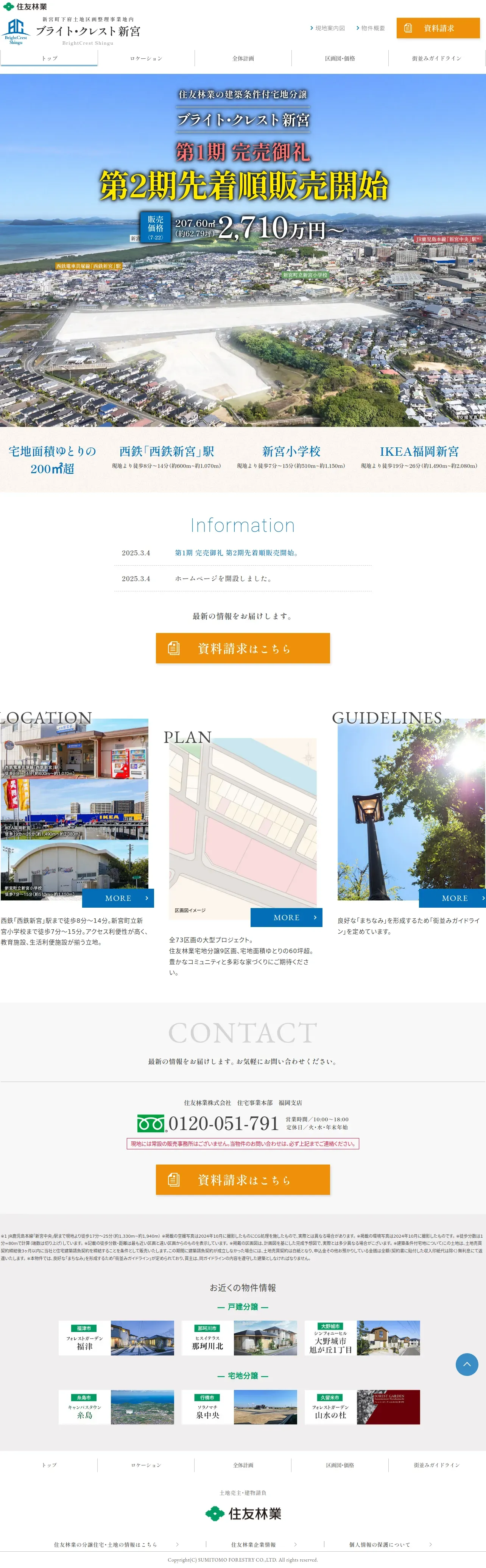Image resolution: width=486 pixels, height=1568 pixels.
Task: Click the arrow next to 現地案内図
Action: 312,28
